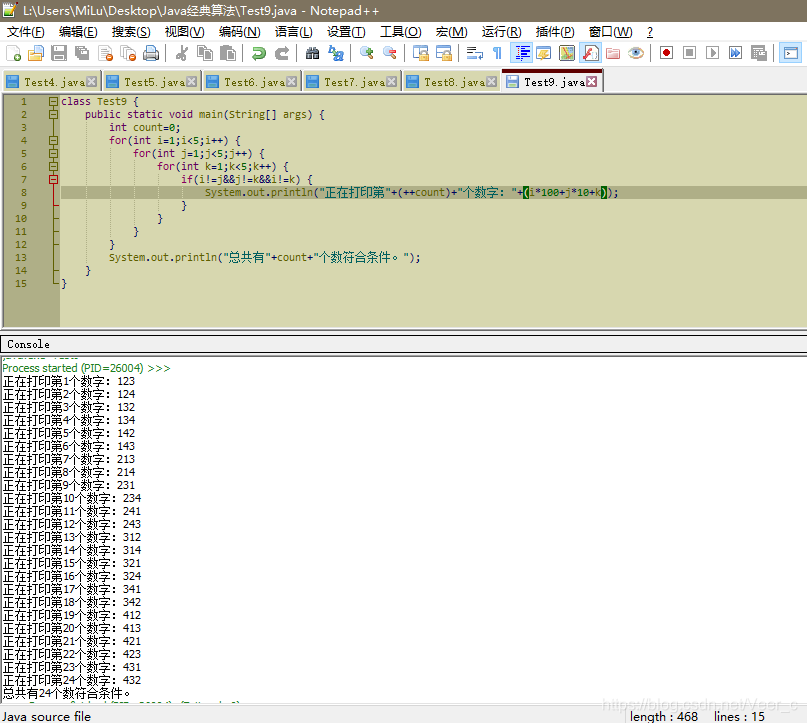Viewport: 807px width, 723px height.
Task: Click the Save All icon
Action: (82, 53)
